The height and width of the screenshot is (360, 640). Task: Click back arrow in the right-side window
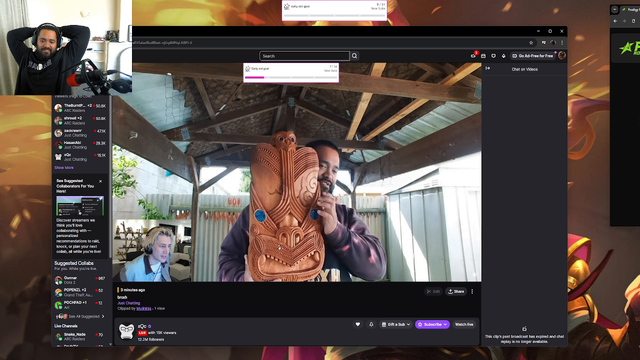click(x=616, y=21)
